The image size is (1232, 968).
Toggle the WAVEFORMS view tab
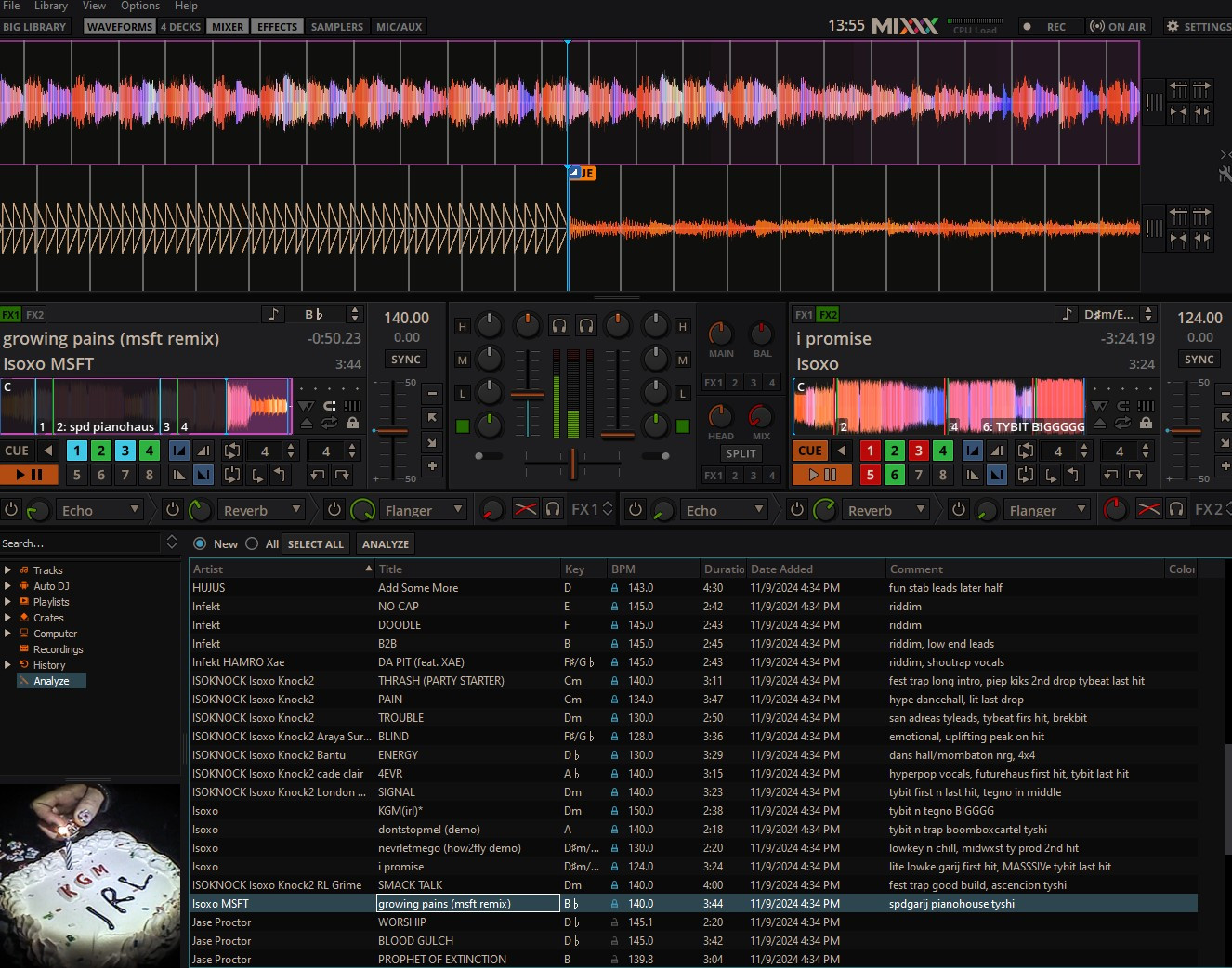[120, 27]
